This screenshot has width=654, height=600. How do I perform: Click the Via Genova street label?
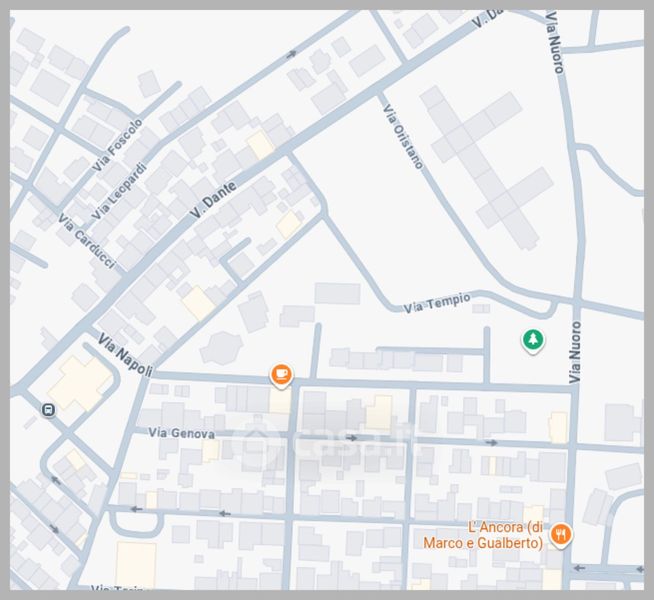(181, 433)
